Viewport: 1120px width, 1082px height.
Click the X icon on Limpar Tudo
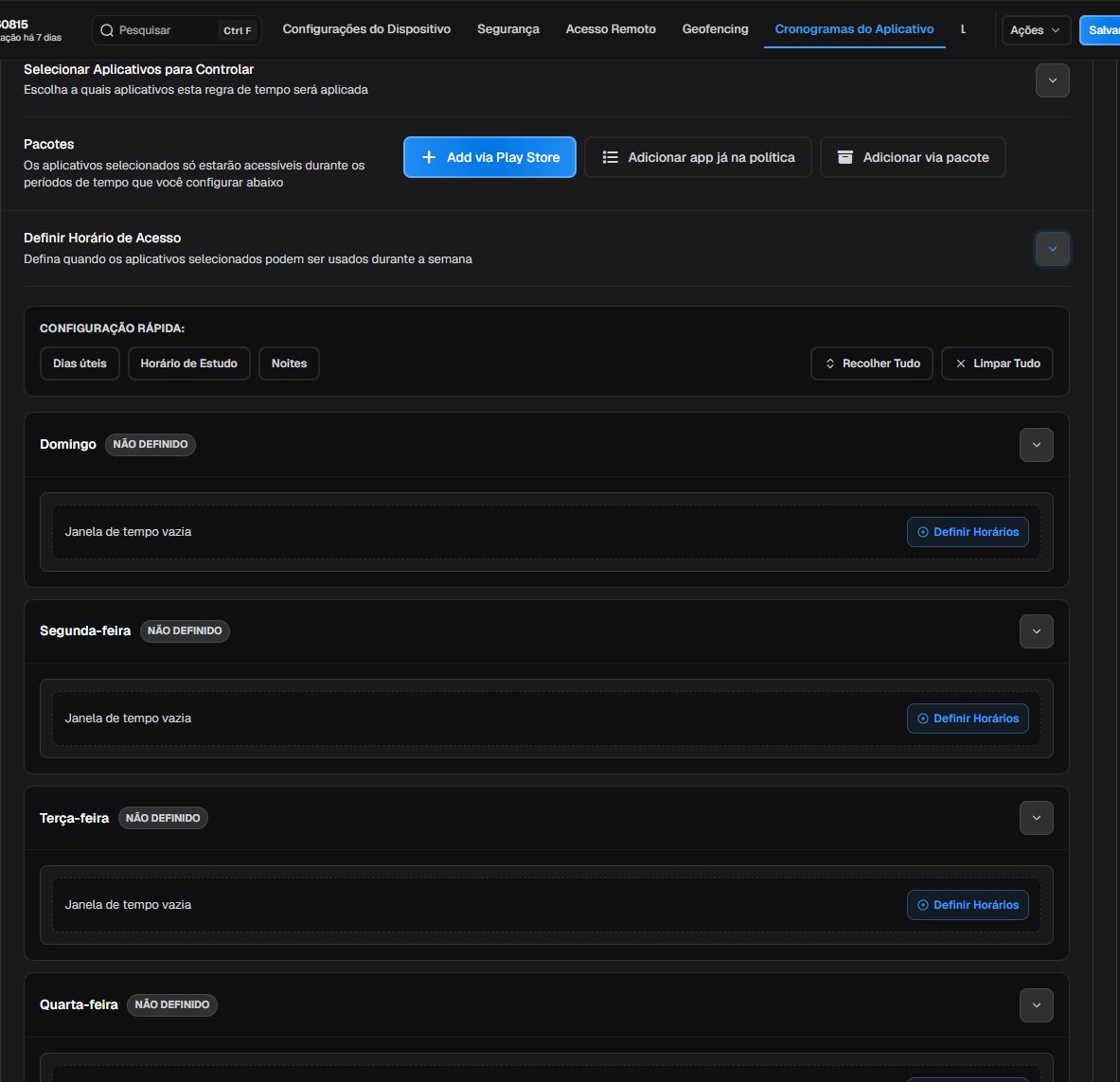961,364
